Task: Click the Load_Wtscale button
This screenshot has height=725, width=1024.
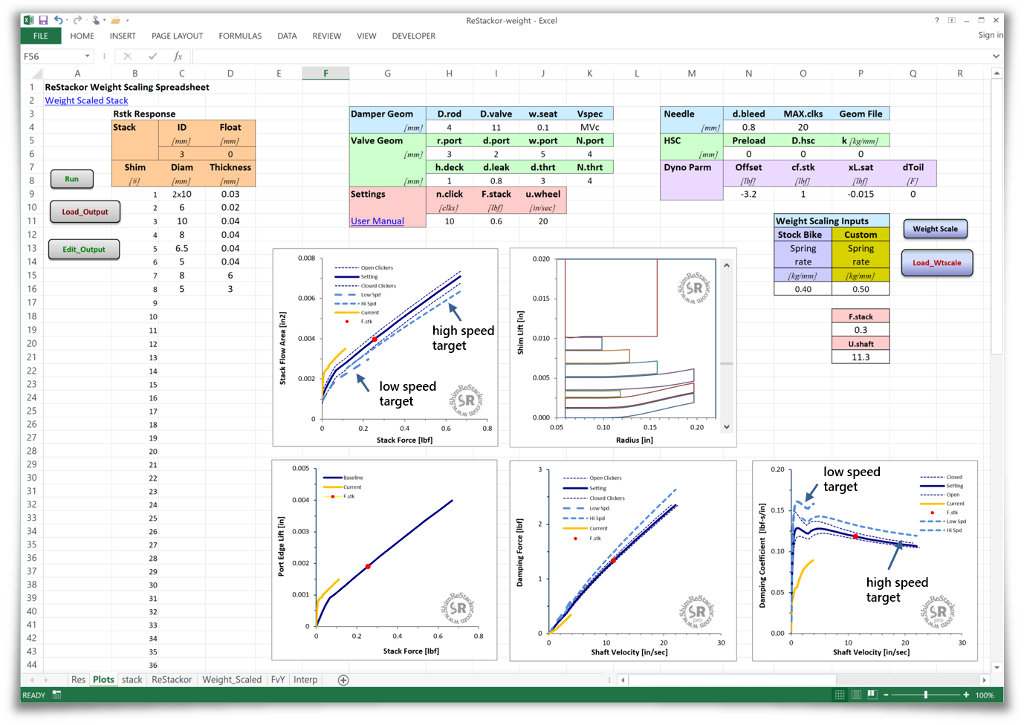Action: point(936,263)
